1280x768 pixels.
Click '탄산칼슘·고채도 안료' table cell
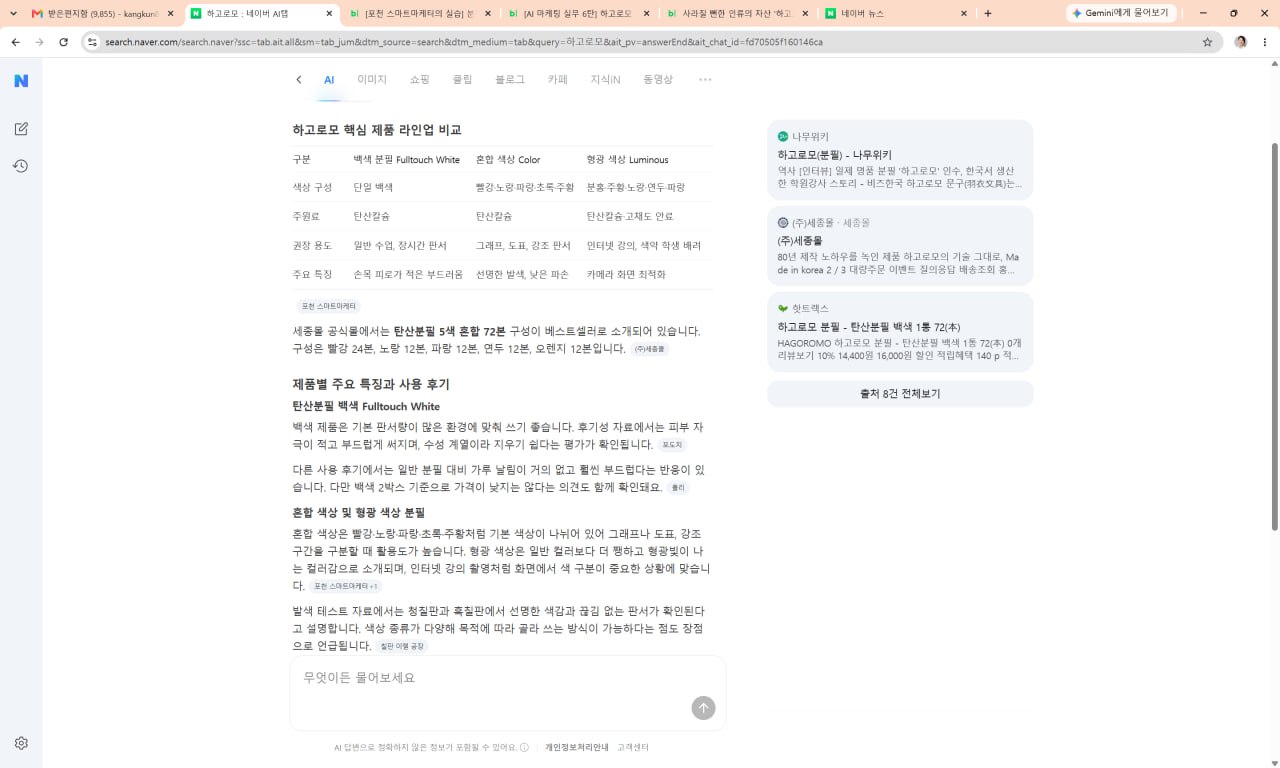click(x=630, y=216)
